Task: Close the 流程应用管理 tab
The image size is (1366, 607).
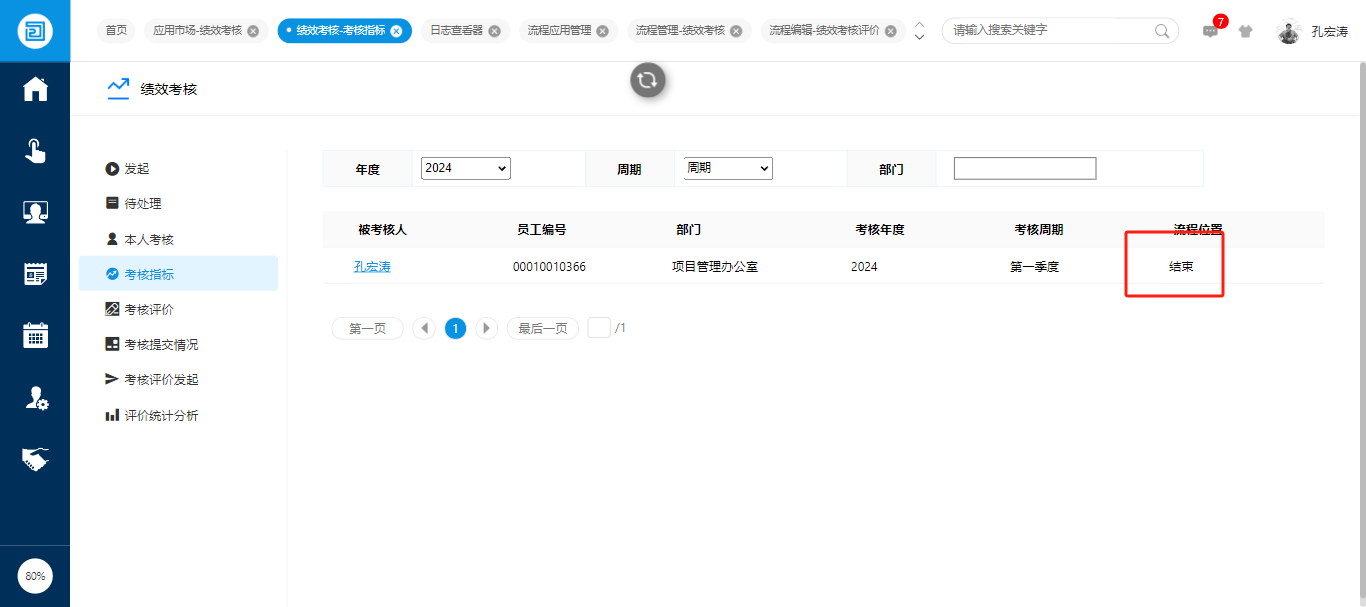Action: 602,31
